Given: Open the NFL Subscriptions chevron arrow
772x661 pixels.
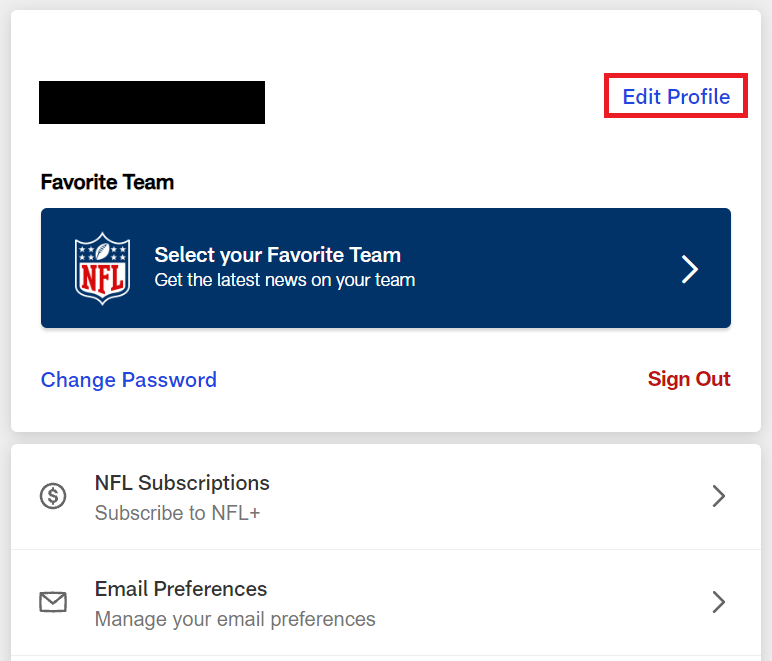Looking at the screenshot, I should coord(718,496).
